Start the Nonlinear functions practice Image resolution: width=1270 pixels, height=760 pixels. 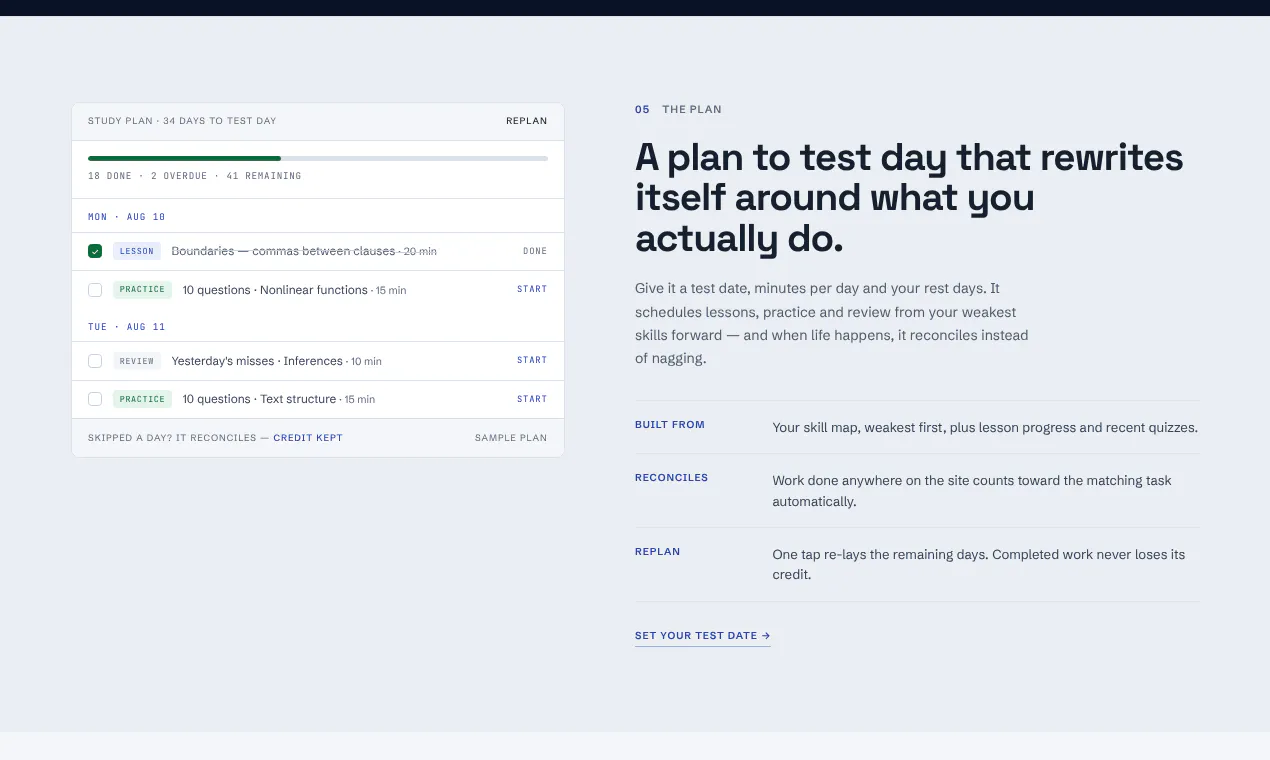coord(532,289)
